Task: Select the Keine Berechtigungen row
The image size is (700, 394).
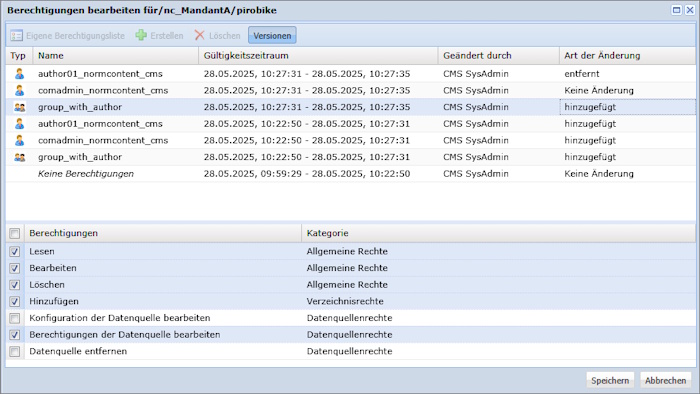Action: (x=350, y=174)
